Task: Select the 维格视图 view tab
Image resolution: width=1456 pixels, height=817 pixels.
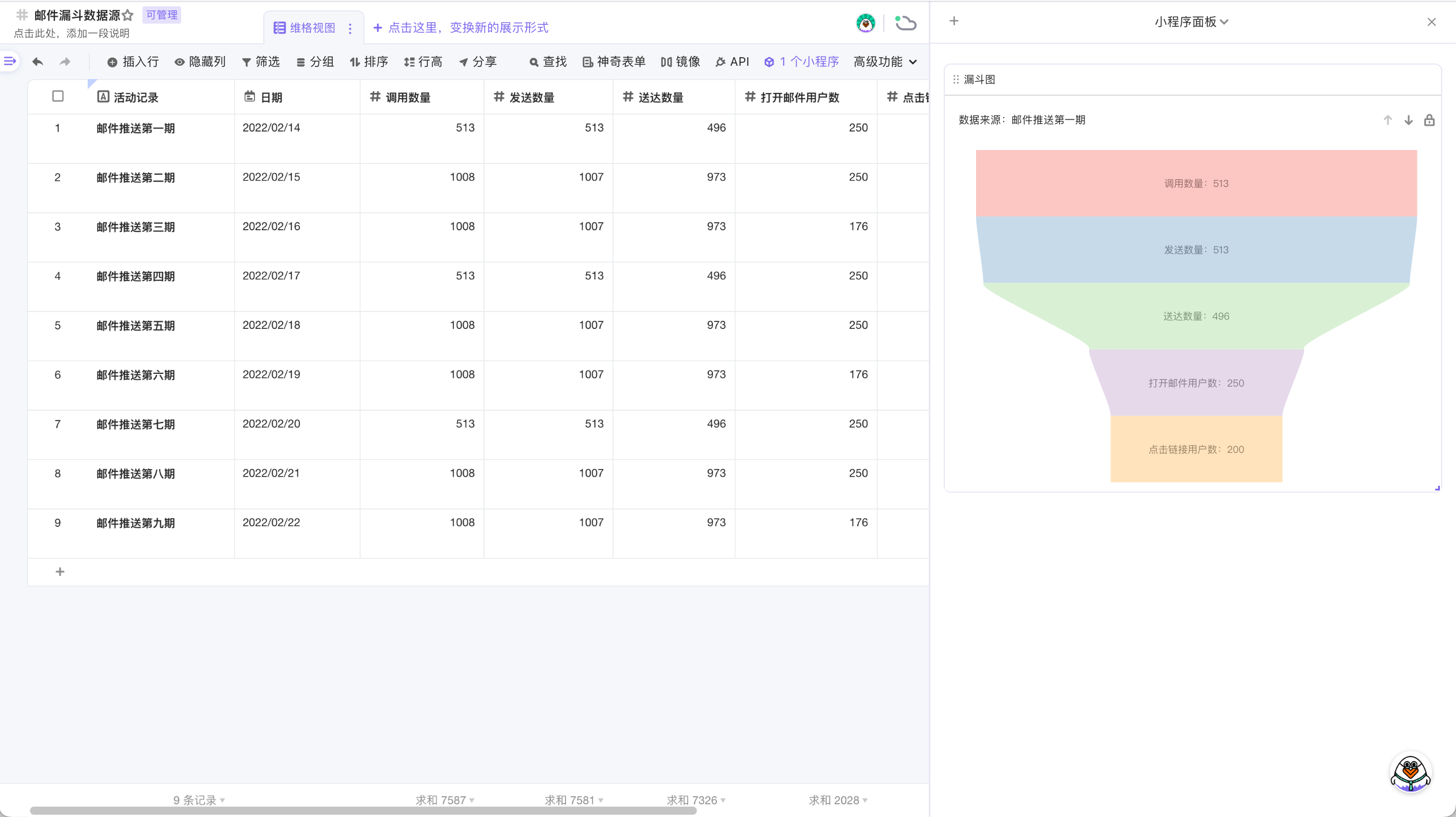Action: pyautogui.click(x=305, y=28)
